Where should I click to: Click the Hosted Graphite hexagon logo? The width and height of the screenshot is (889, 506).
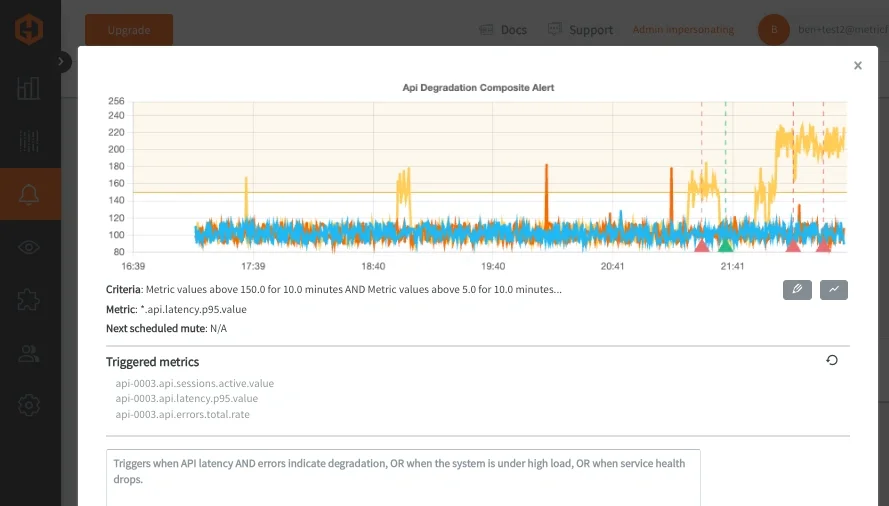point(29,28)
